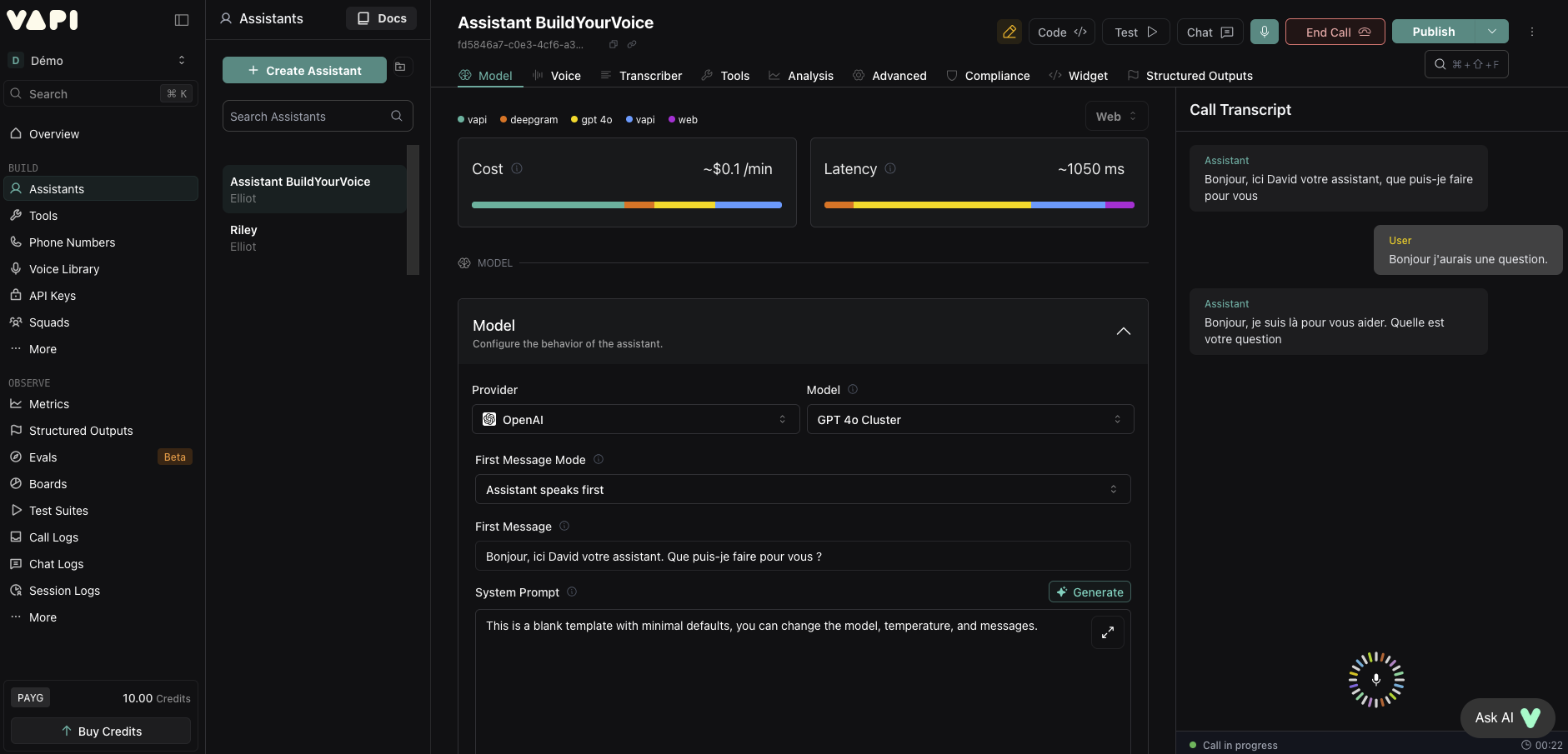Click Generate for the system prompt
Viewport: 1568px width, 754px height.
point(1090,592)
